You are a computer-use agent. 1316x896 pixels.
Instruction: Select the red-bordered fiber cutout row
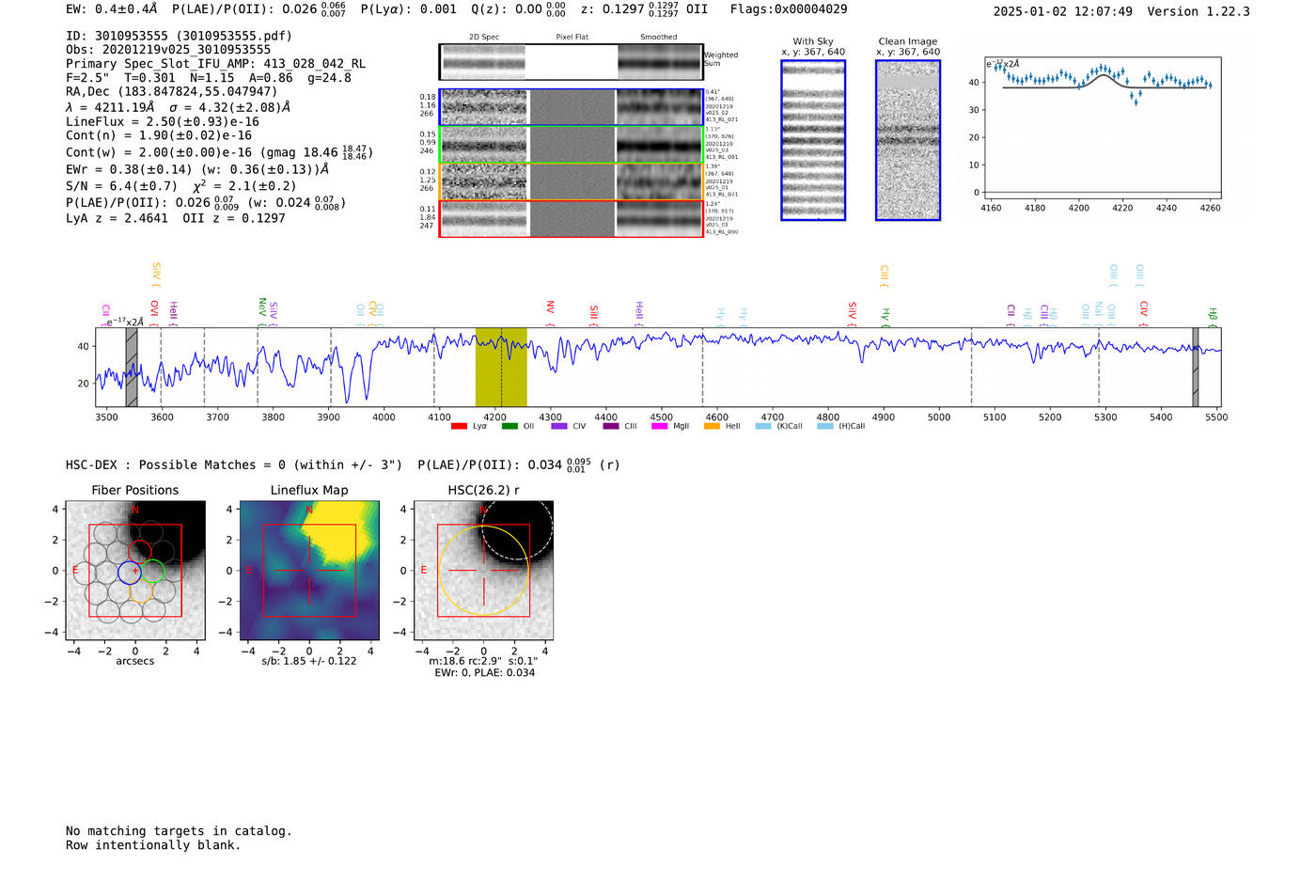(x=572, y=218)
